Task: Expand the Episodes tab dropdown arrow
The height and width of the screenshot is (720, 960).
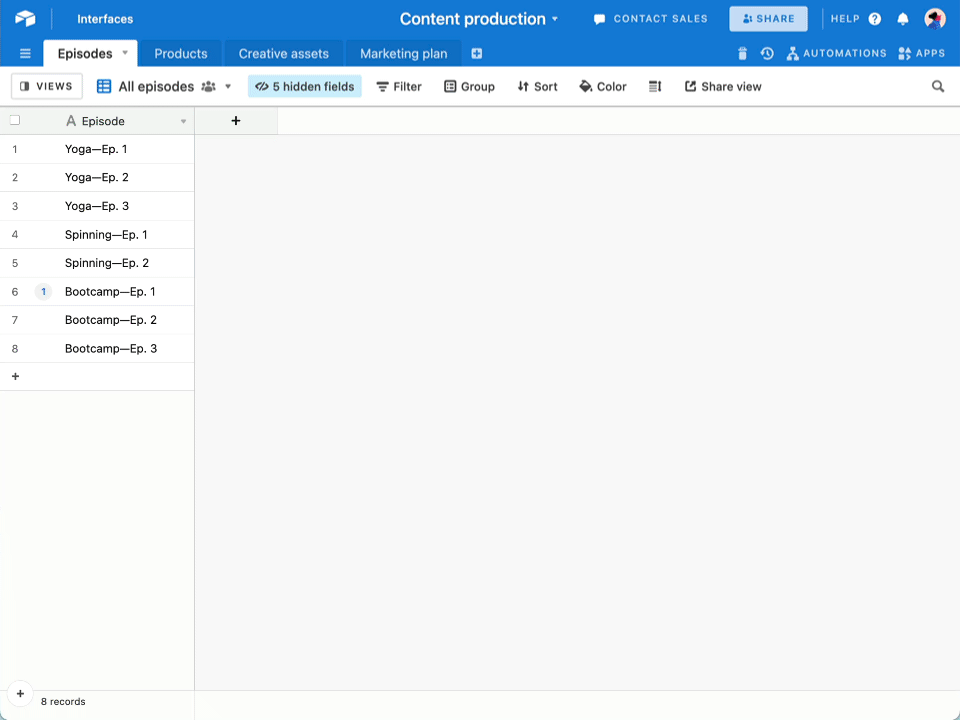Action: pyautogui.click(x=124, y=53)
